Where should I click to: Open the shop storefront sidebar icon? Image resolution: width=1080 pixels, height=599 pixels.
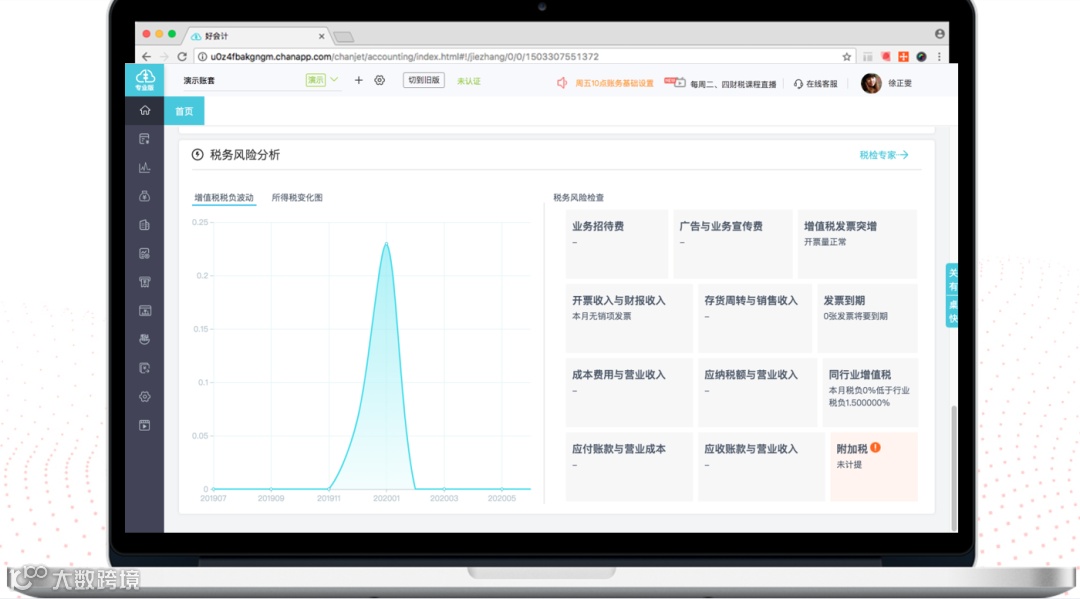(145, 282)
